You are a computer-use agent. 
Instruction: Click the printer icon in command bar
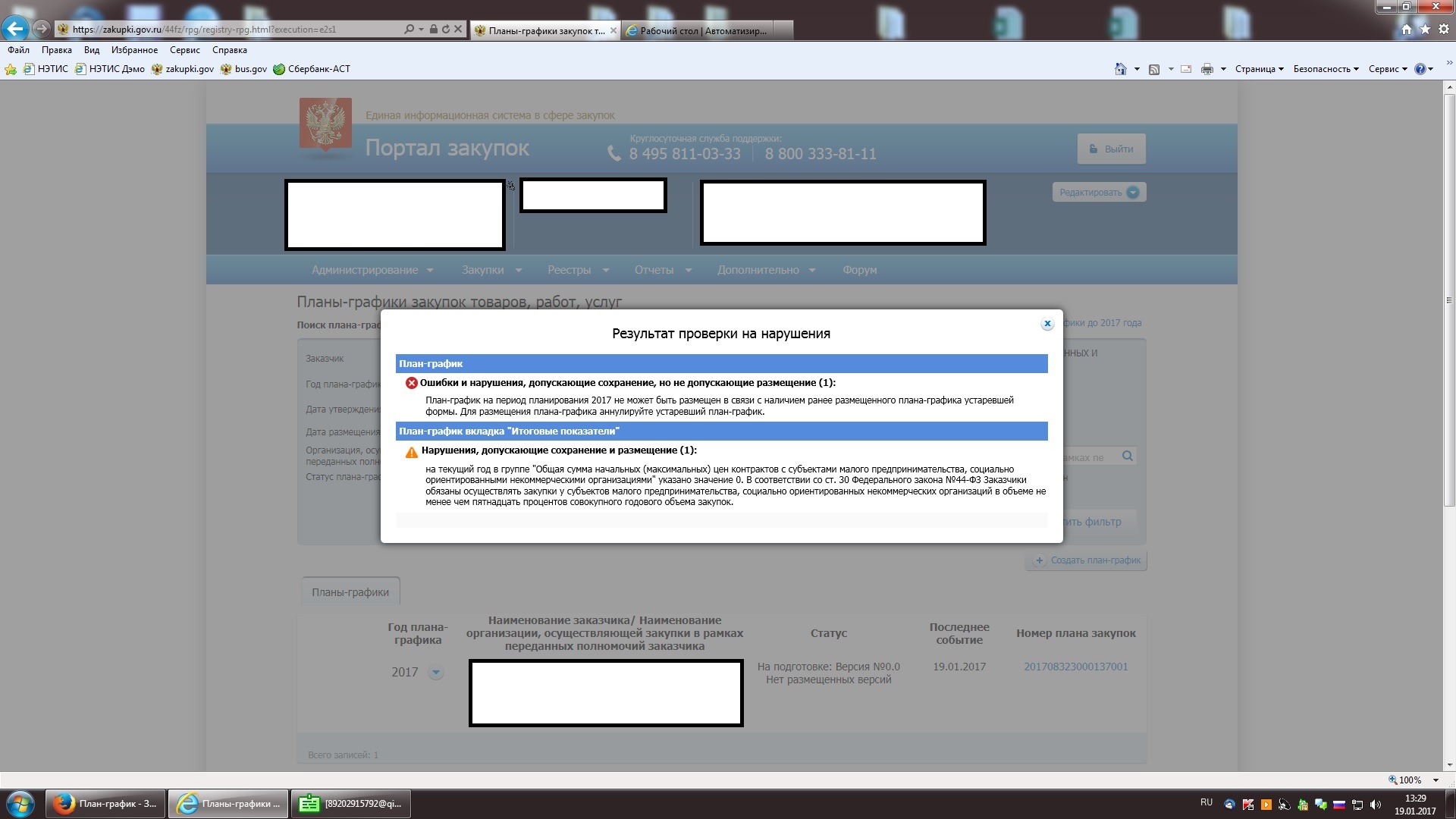[1207, 69]
